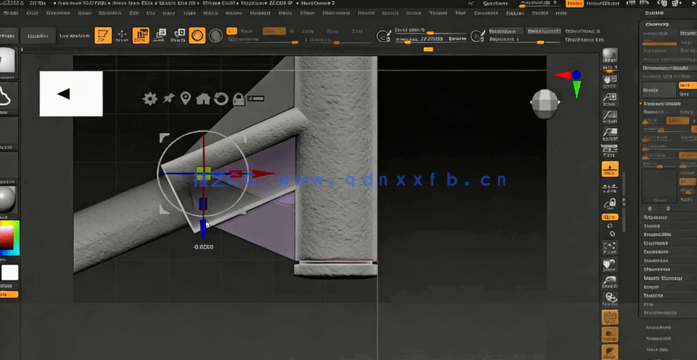Click the AAHalf icon on right shelf
Image resolution: width=697 pixels, height=360 pixels.
click(x=610, y=134)
